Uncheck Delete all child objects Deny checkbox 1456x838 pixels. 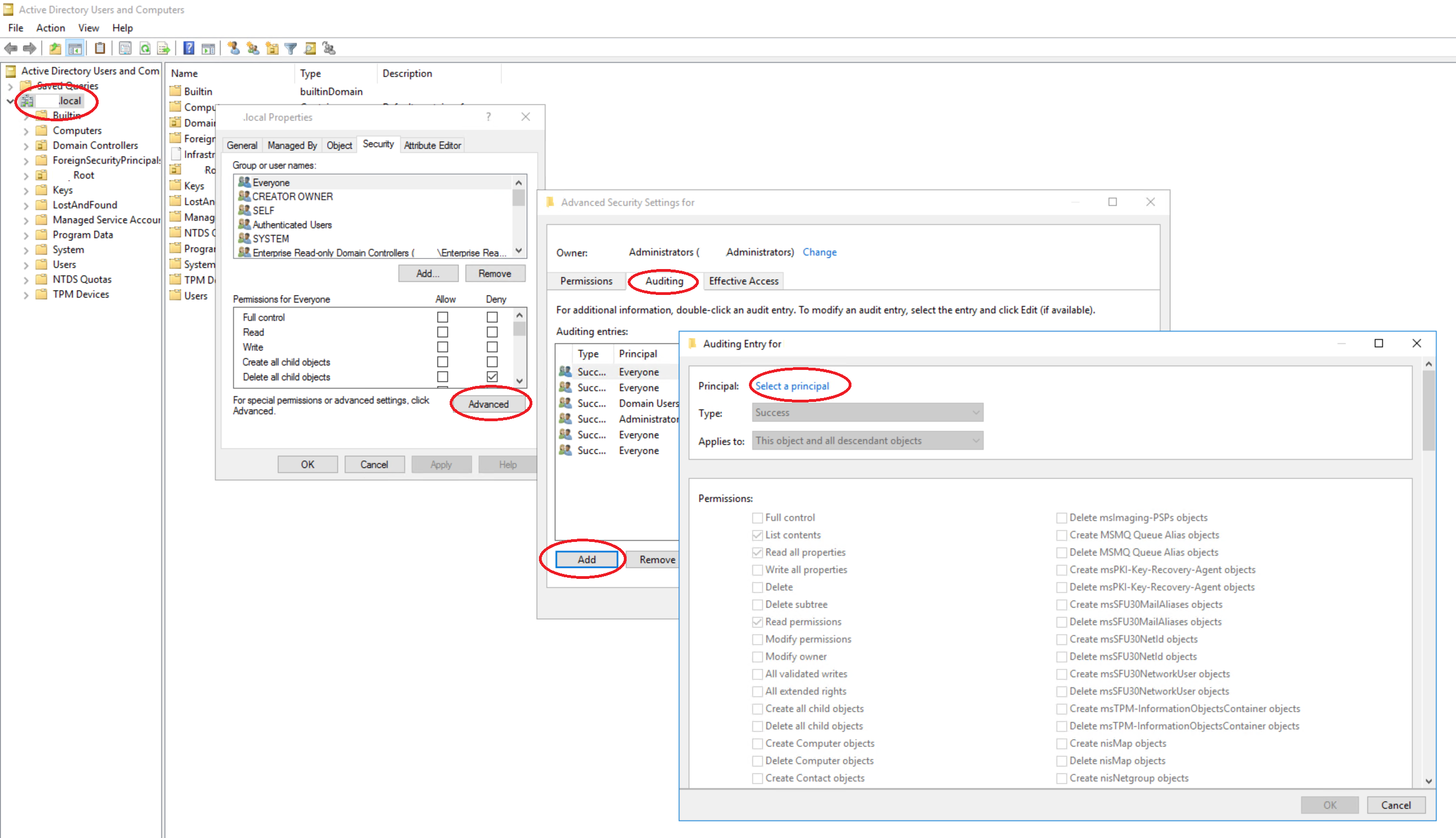pos(492,377)
